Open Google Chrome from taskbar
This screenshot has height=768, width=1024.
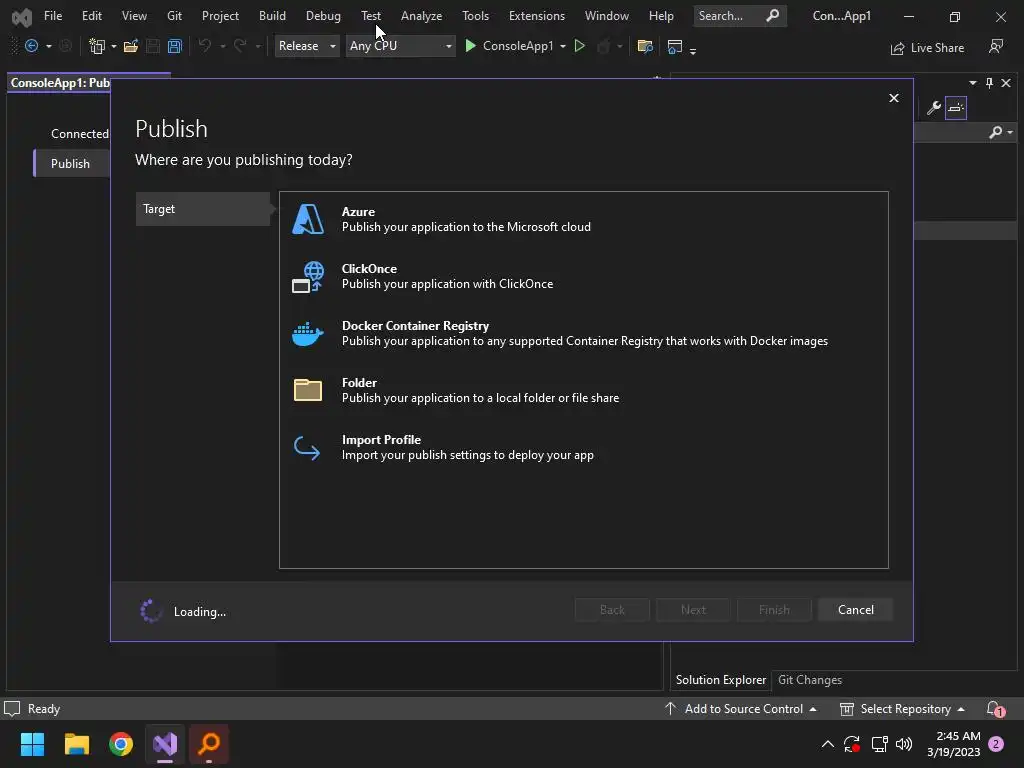point(121,744)
